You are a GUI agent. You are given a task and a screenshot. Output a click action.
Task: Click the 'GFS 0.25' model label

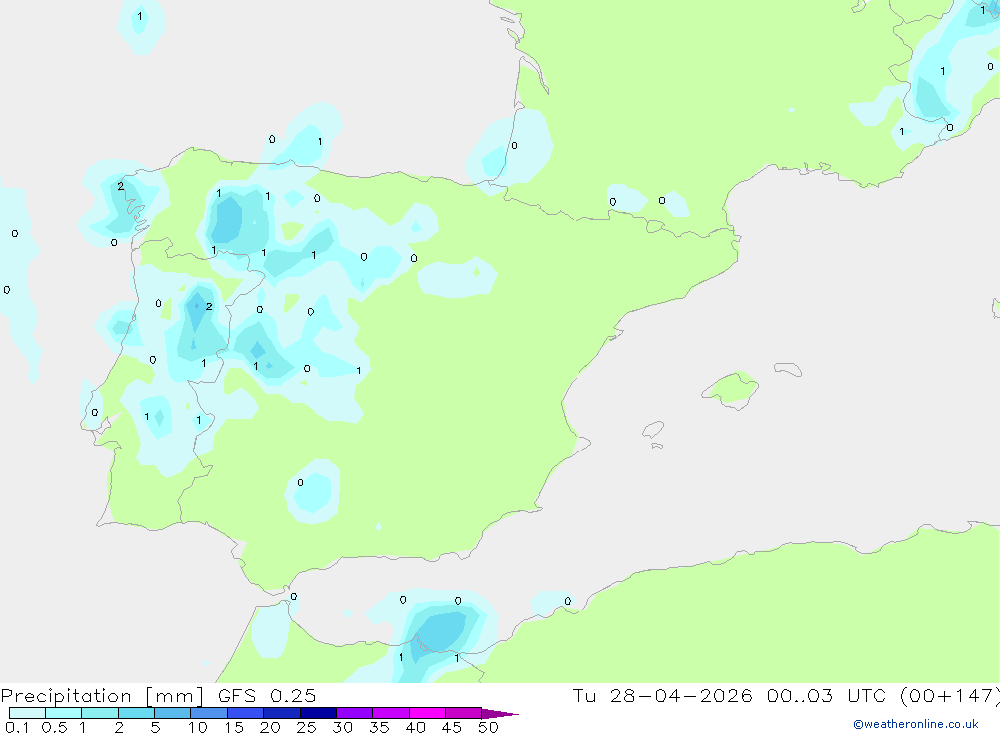(x=267, y=695)
